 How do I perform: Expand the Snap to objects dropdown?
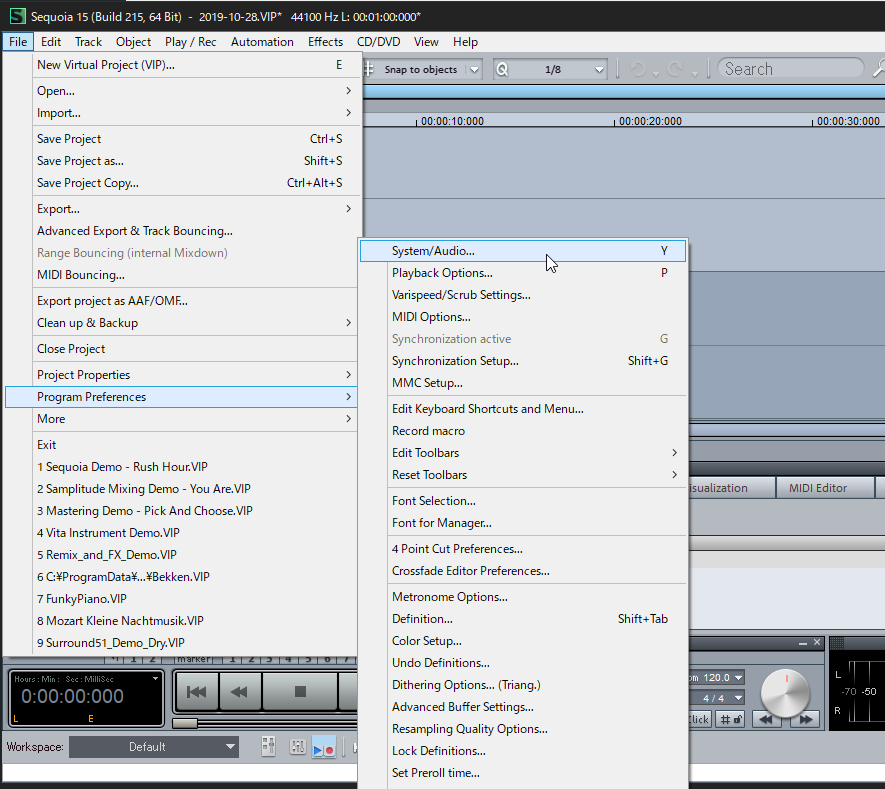tap(474, 69)
